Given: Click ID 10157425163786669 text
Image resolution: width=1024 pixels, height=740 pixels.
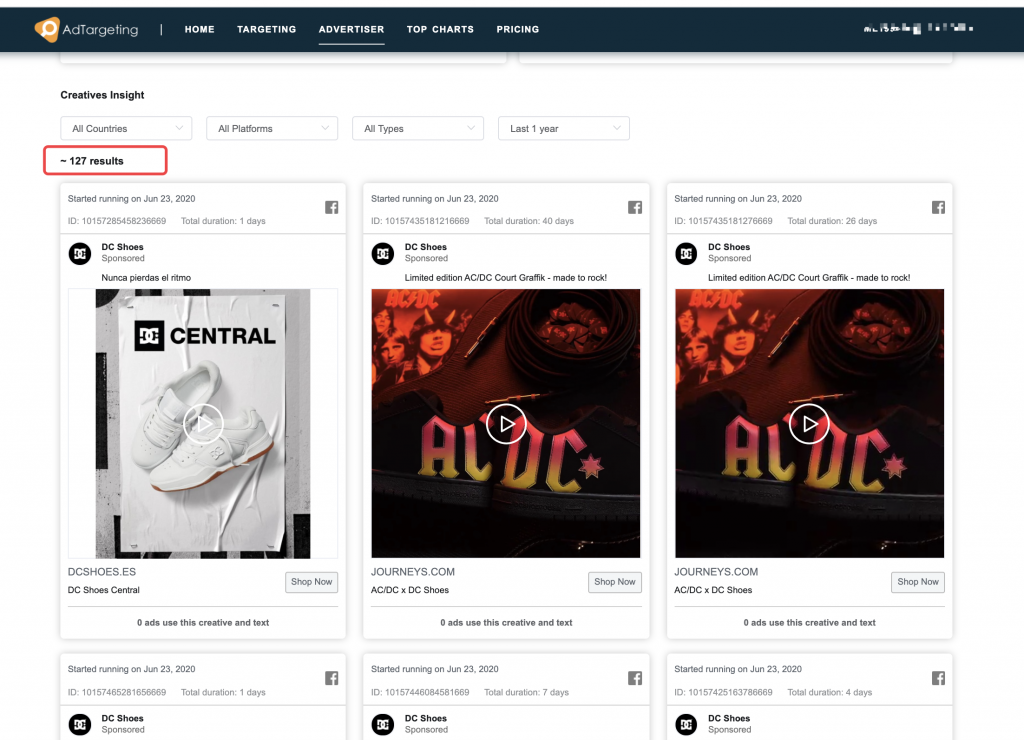Looking at the screenshot, I should click(x=724, y=692).
